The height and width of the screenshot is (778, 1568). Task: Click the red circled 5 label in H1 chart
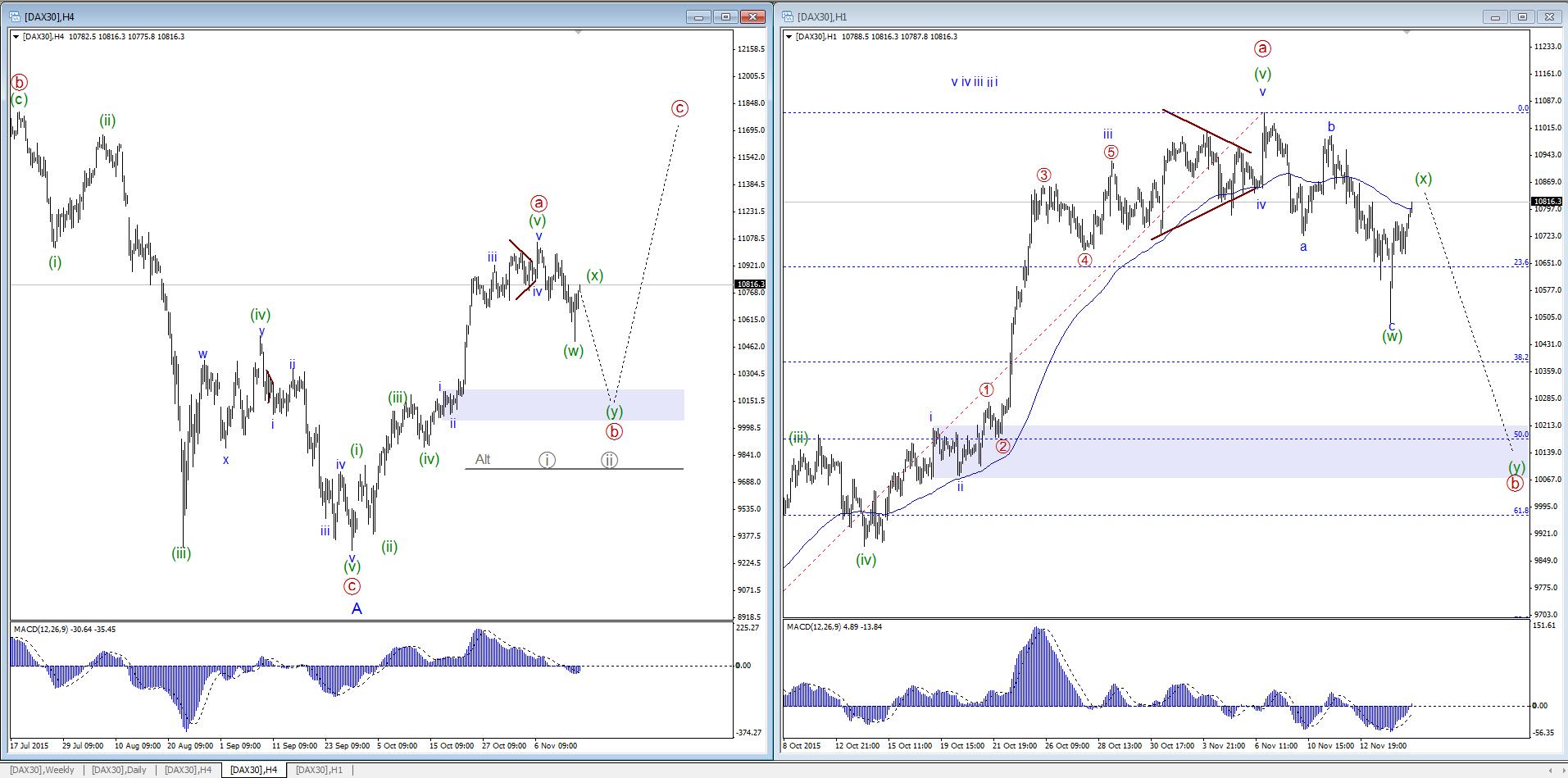pos(1111,152)
